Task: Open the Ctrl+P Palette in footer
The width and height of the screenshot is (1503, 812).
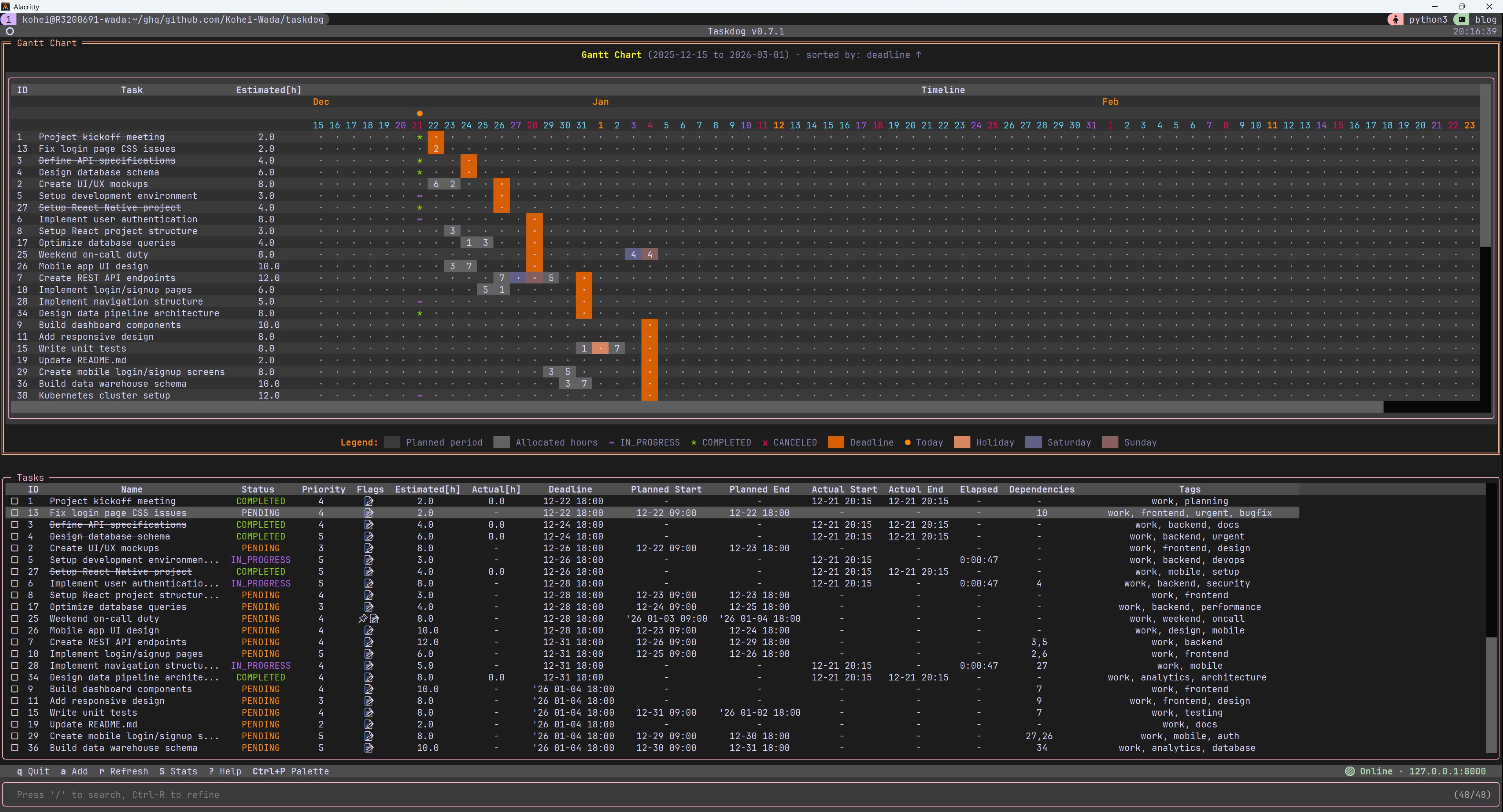Action: [290, 771]
